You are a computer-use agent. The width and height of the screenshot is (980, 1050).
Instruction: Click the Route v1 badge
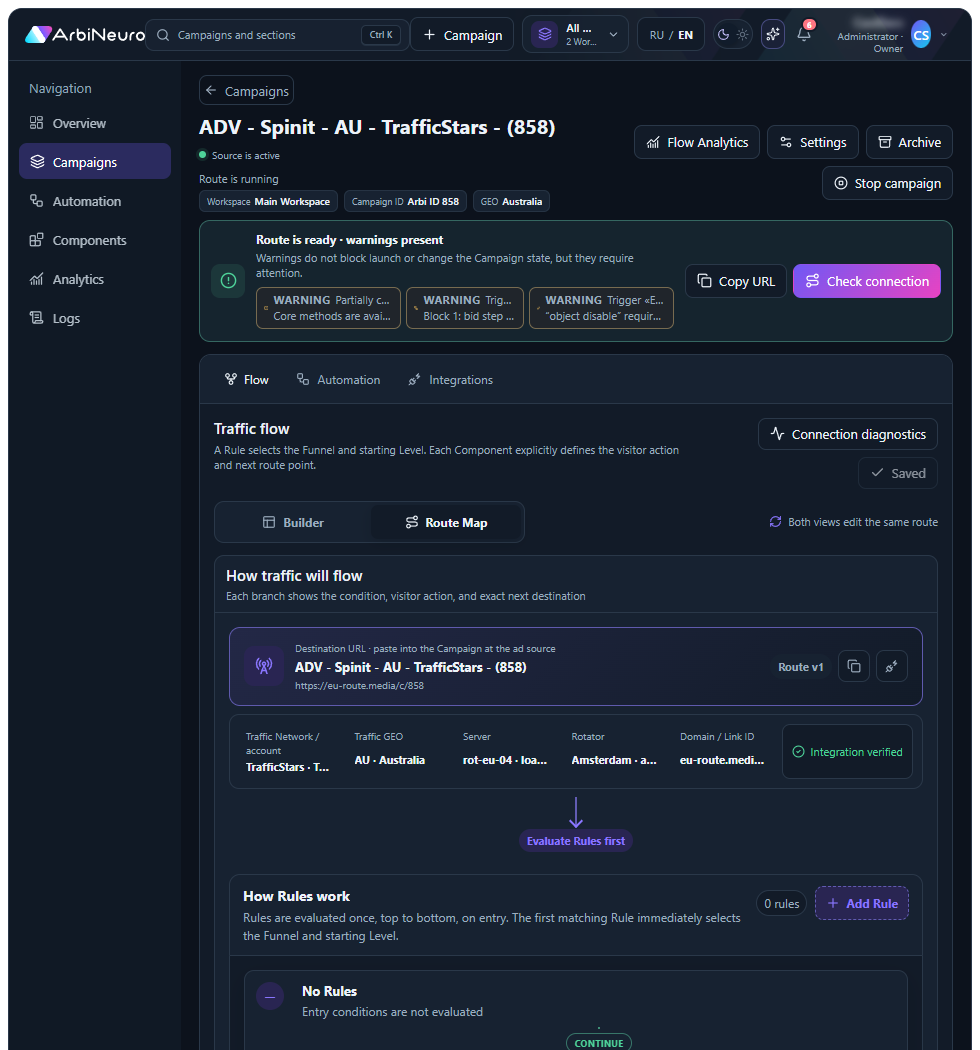coord(800,667)
